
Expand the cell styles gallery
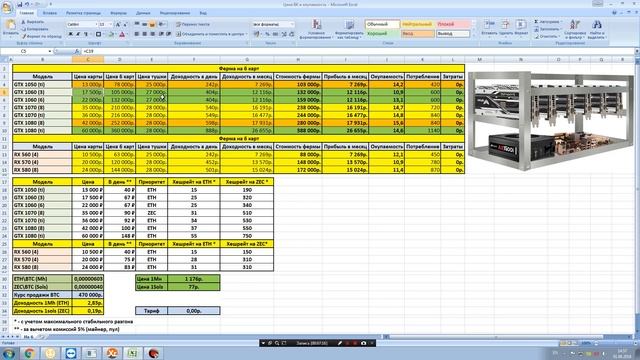click(473, 34)
